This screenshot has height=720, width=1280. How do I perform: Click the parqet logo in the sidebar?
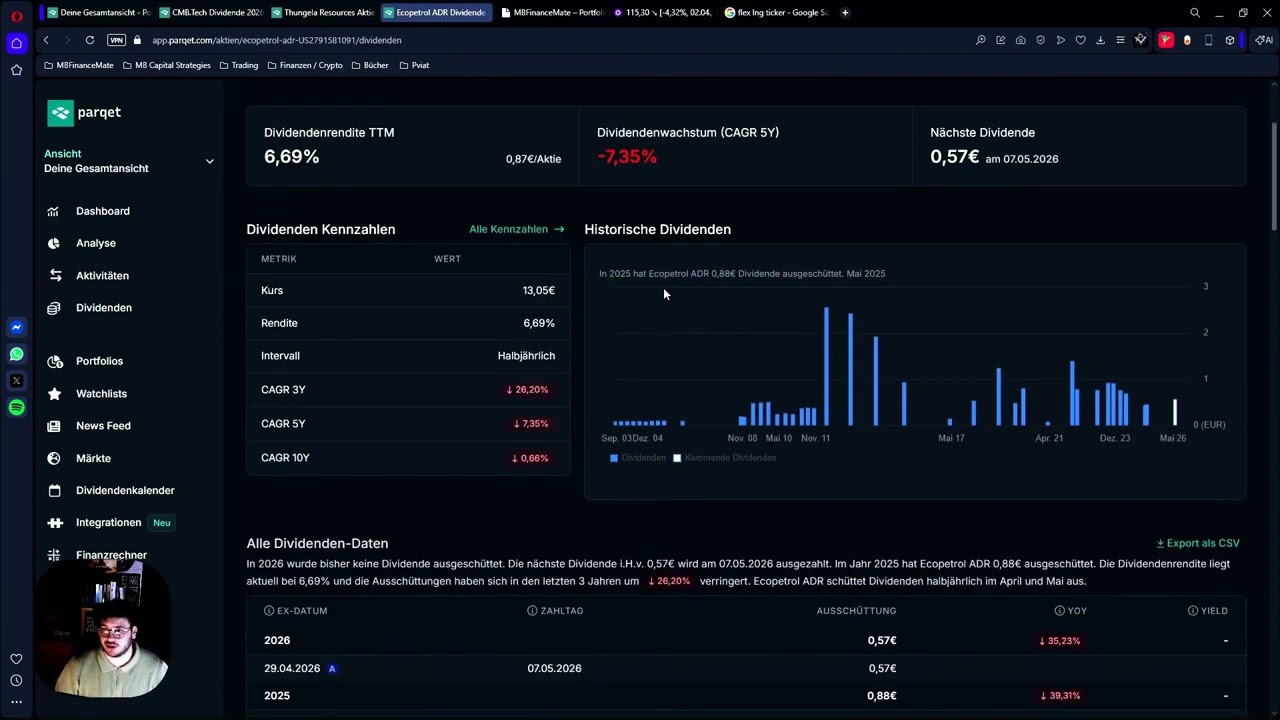(x=84, y=113)
